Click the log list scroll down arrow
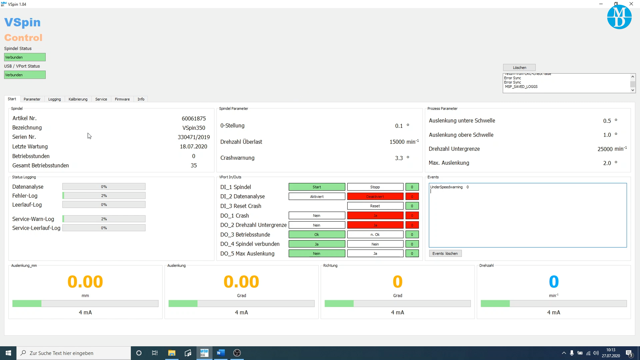This screenshot has height=360, width=640. point(632,90)
